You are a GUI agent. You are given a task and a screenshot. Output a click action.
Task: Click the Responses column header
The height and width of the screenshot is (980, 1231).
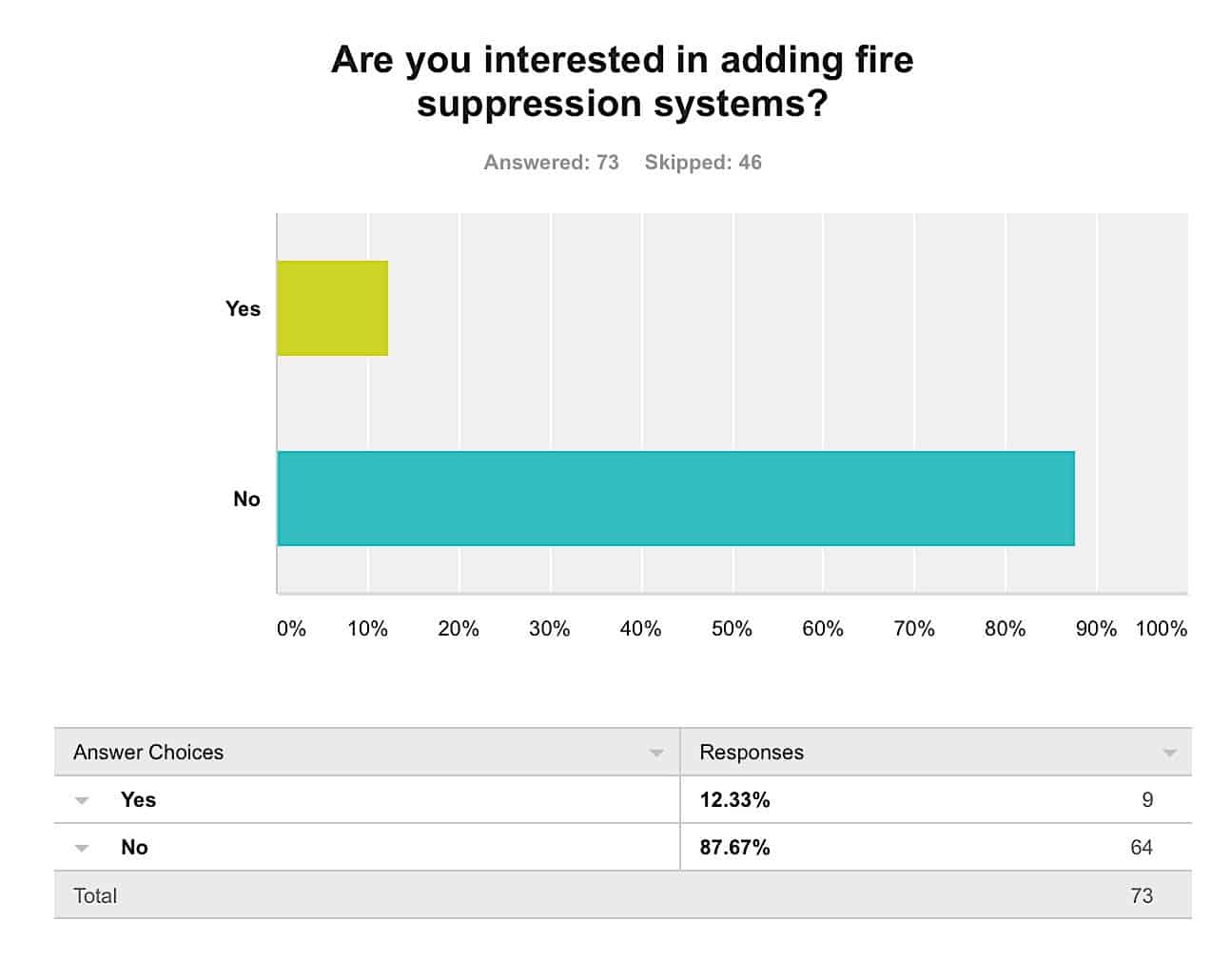tap(752, 753)
